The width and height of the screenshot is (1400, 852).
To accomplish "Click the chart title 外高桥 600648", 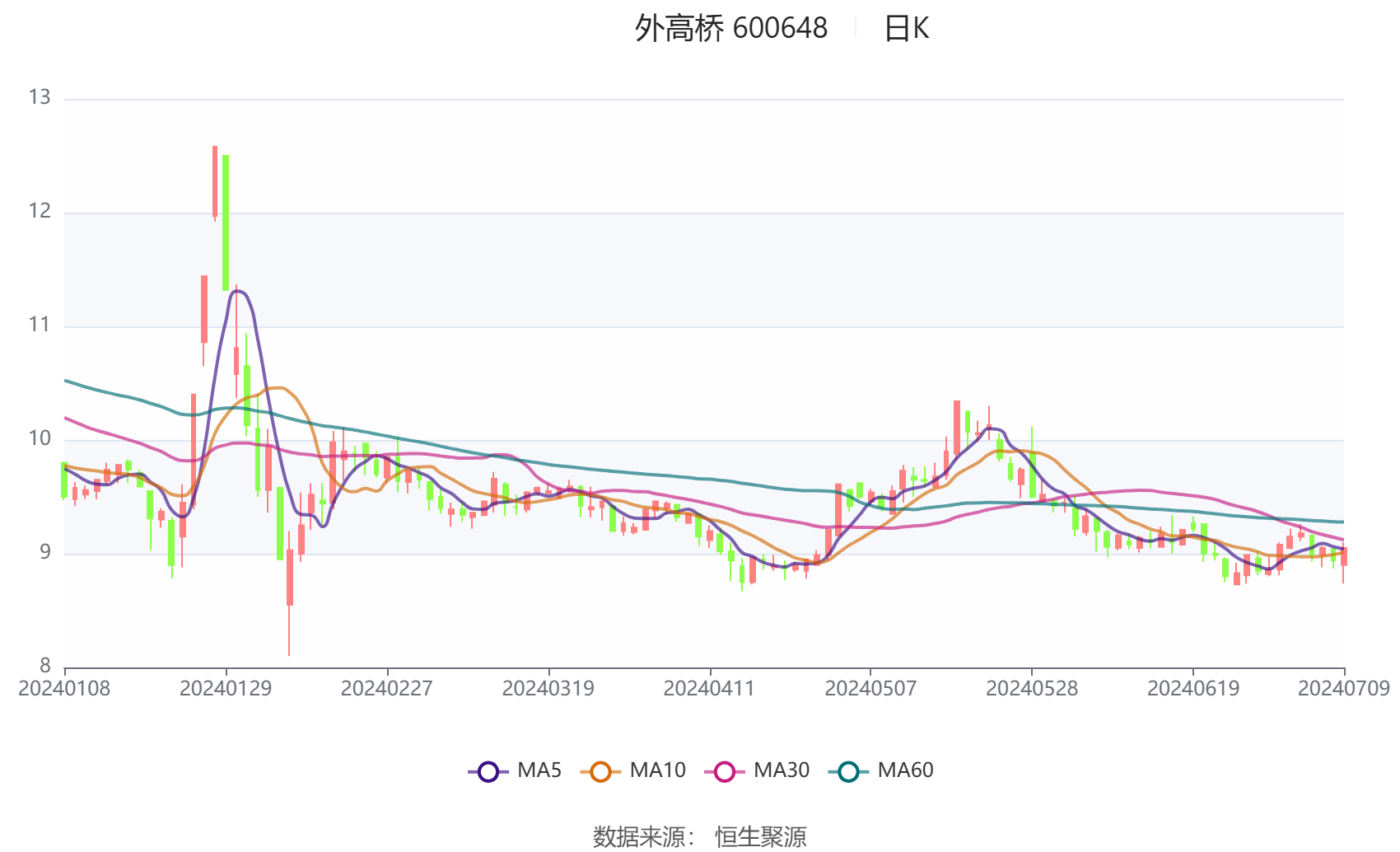I will (731, 28).
